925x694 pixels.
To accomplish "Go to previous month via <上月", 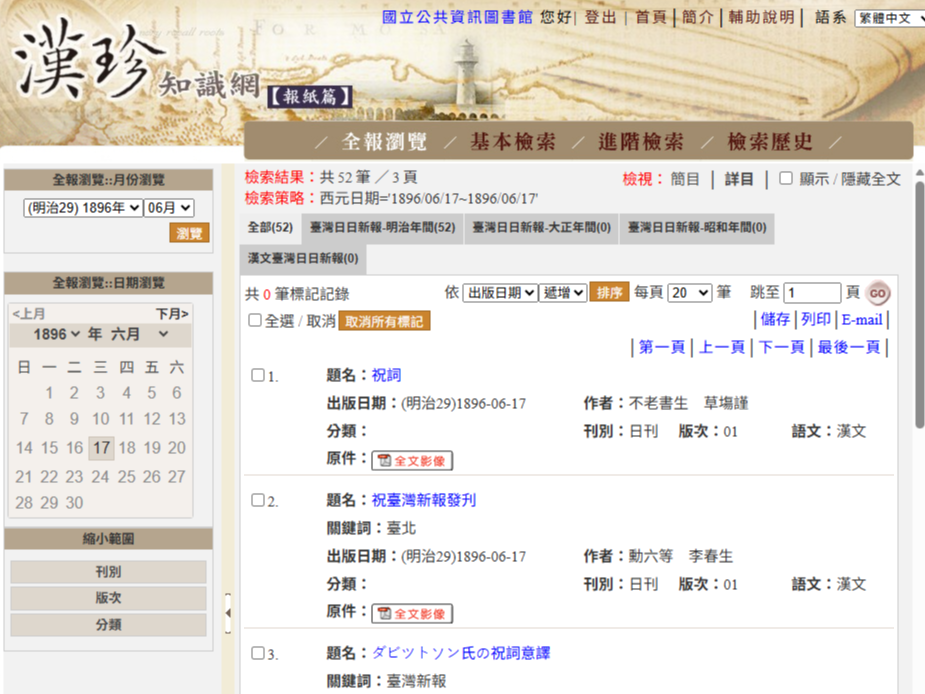I will [x=29, y=313].
